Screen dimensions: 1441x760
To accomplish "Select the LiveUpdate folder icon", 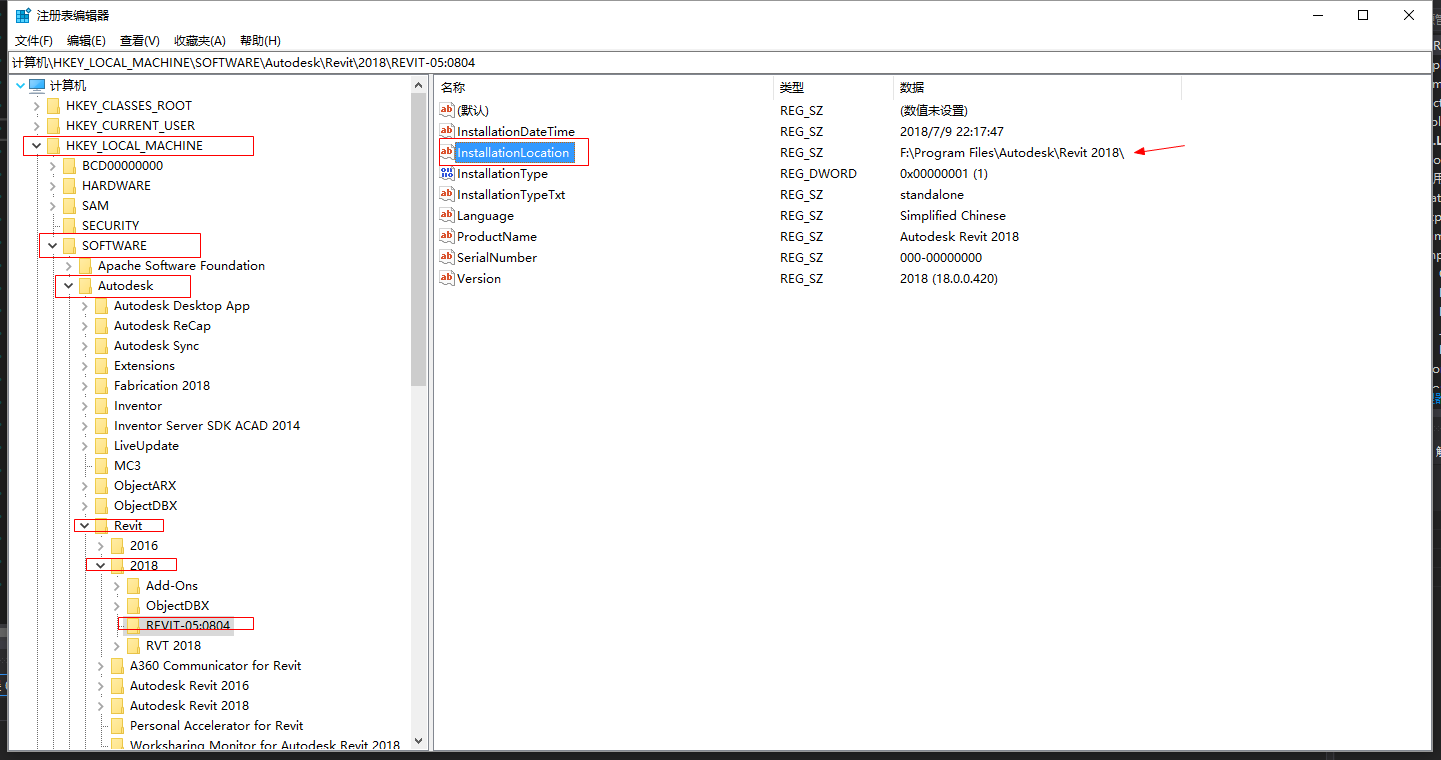I will click(x=101, y=446).
